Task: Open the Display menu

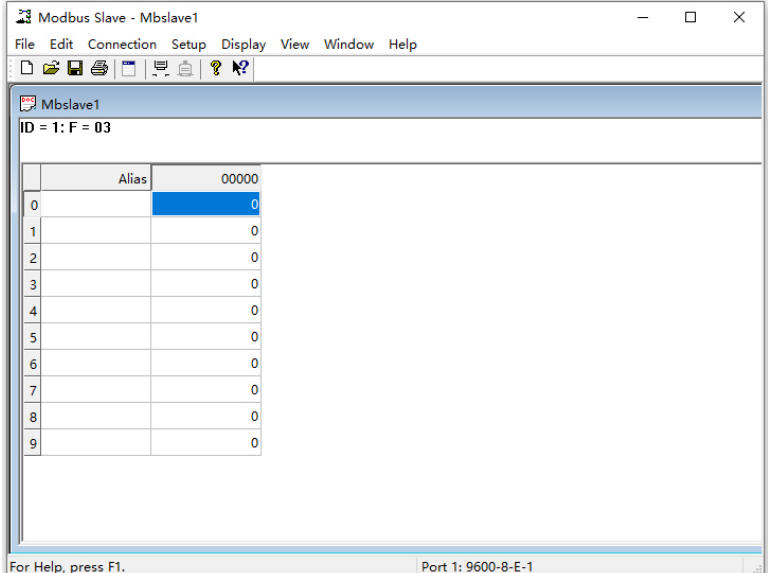Action: pos(243,44)
